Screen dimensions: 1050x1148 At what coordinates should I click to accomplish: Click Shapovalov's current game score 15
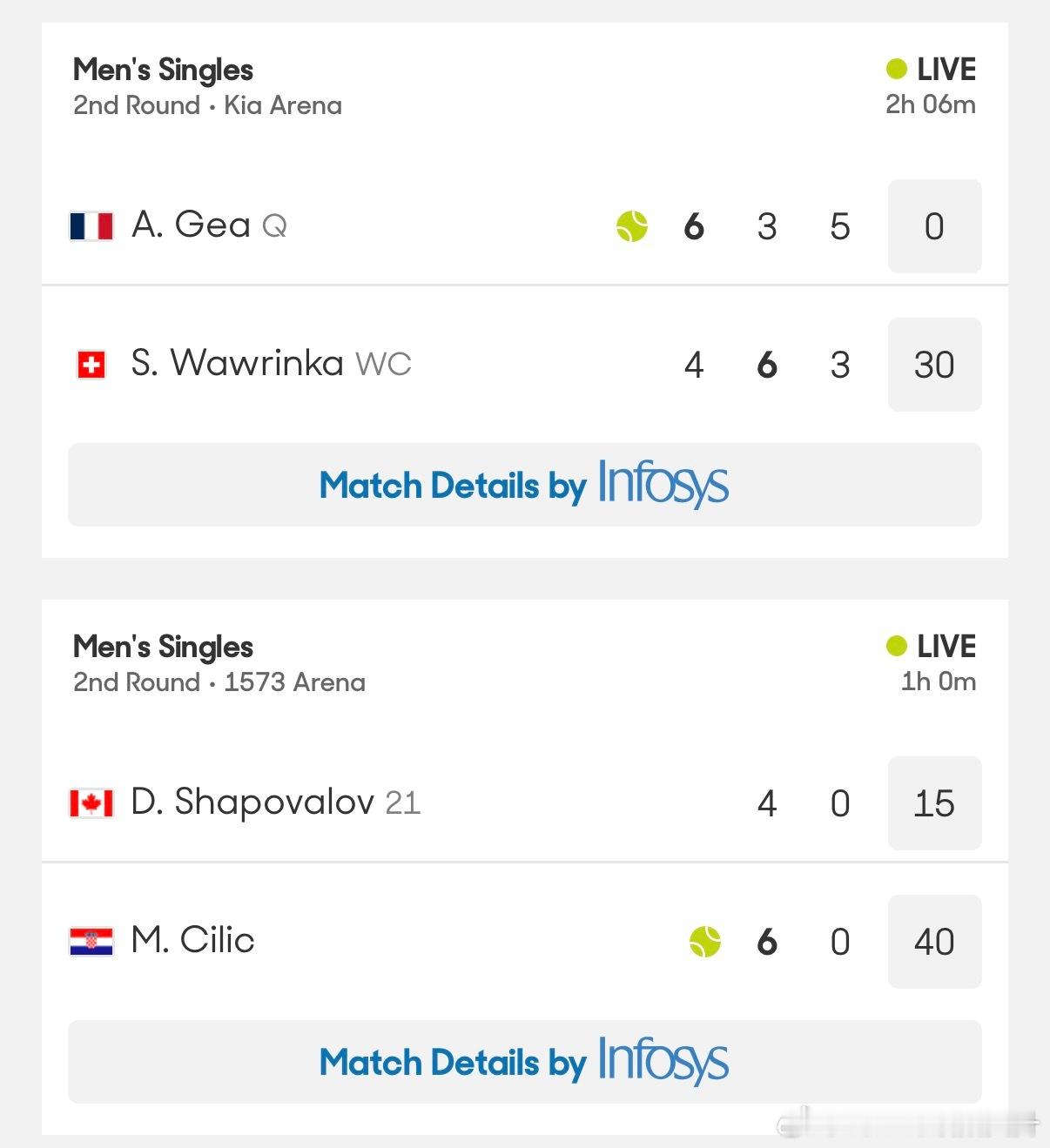coord(935,803)
